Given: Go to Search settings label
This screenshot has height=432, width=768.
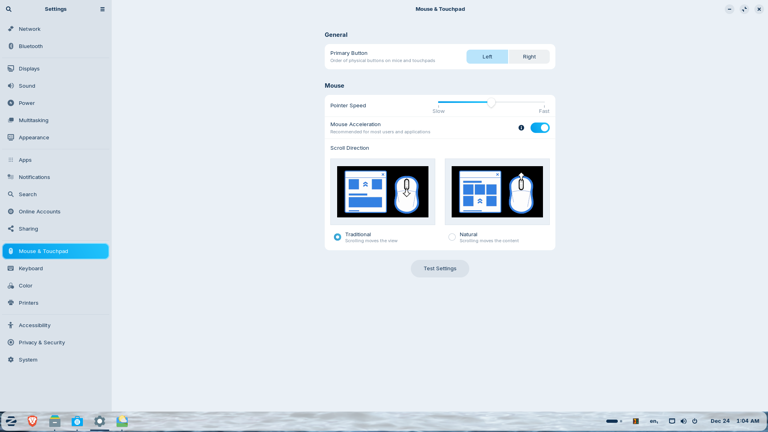Looking at the screenshot, I should pyautogui.click(x=28, y=194).
